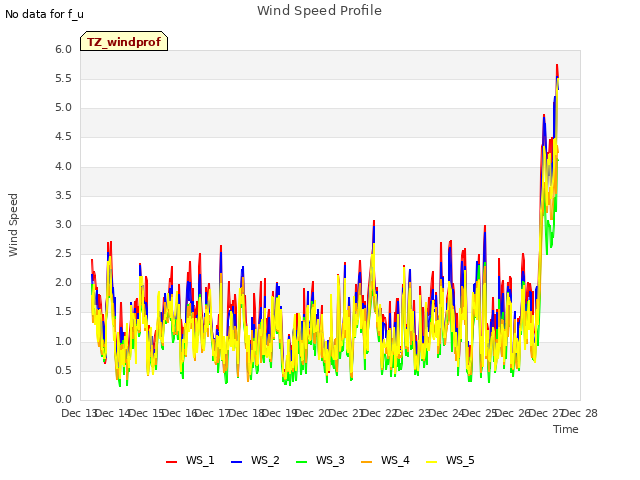Click the 'Time' x-axis label
Viewport: 640px width, 480px height.
(566, 429)
